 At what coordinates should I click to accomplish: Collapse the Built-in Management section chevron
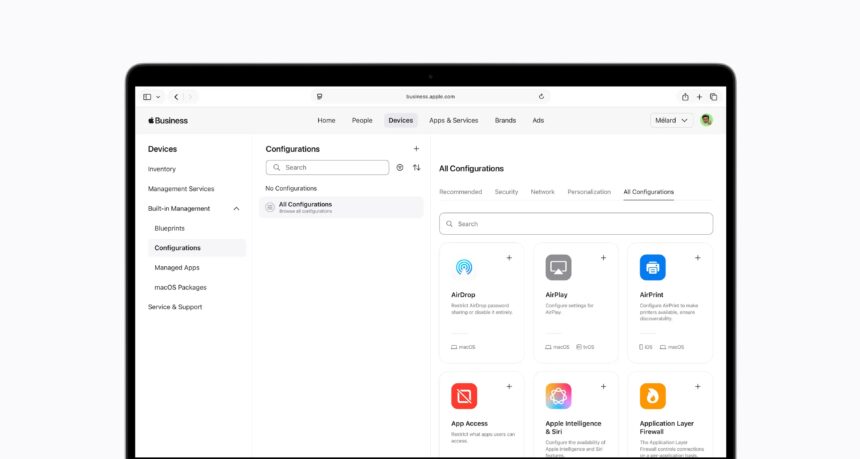236,209
